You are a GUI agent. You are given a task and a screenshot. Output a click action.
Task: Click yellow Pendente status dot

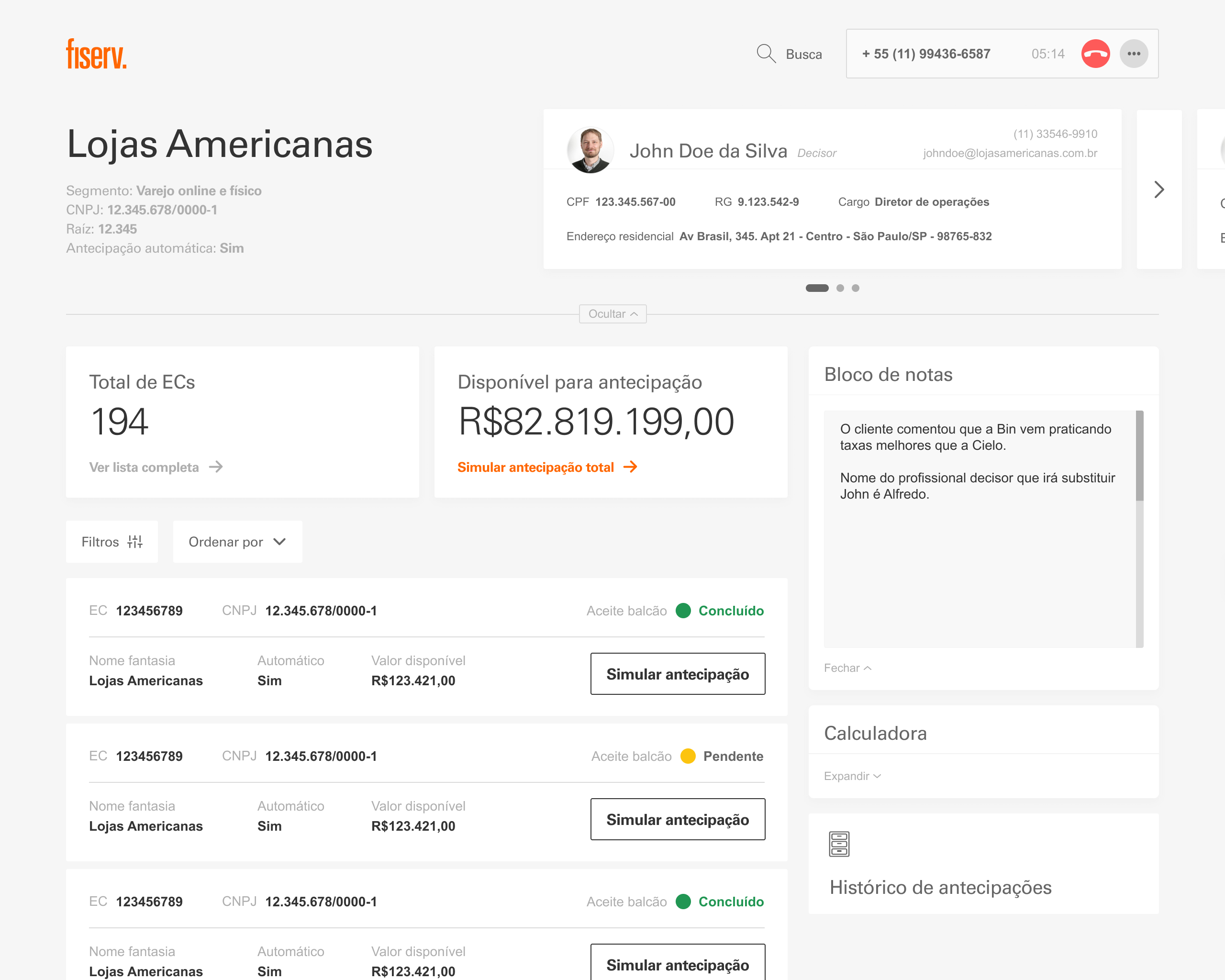(688, 756)
